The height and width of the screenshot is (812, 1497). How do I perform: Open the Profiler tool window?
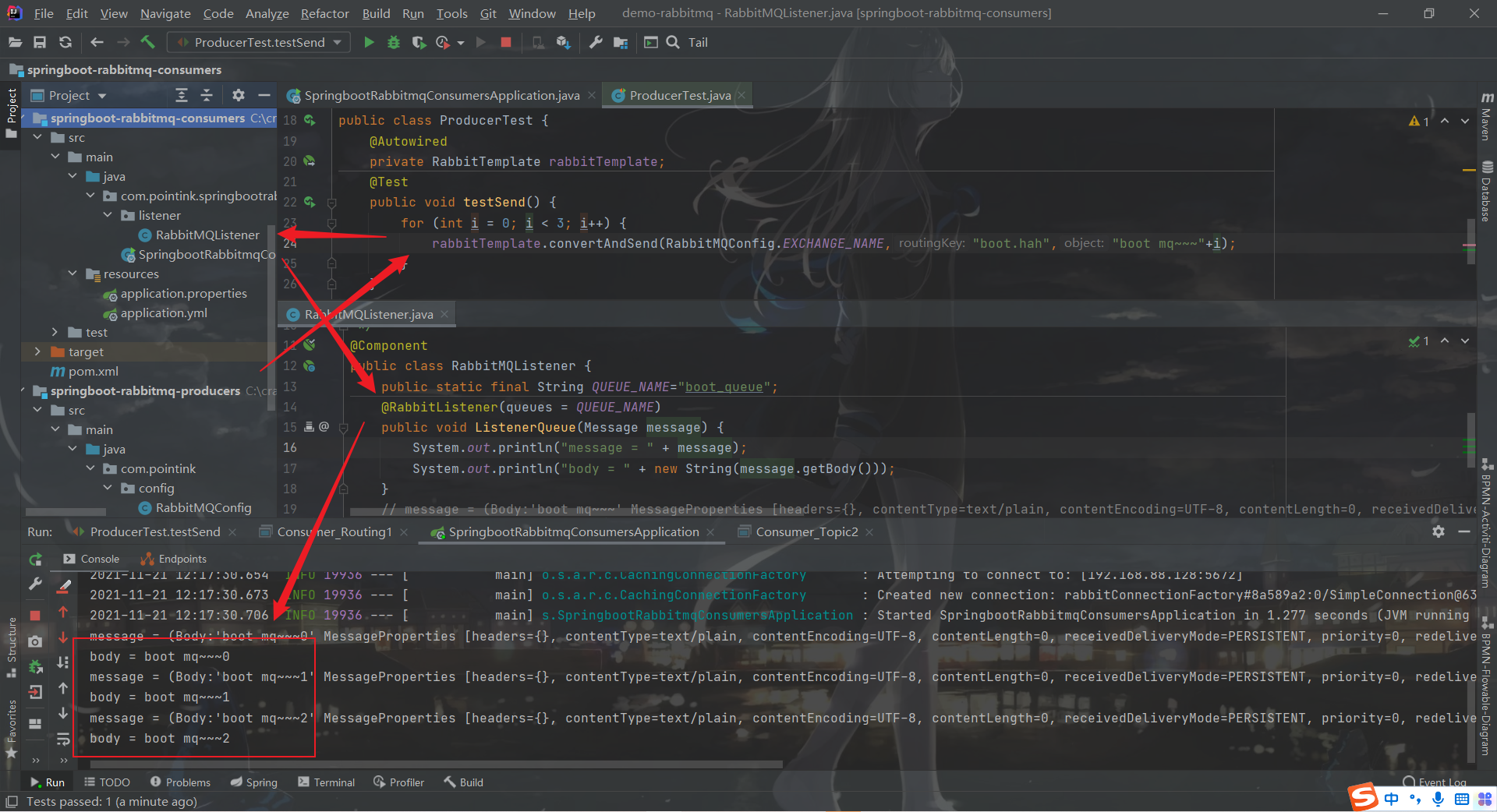(x=399, y=782)
